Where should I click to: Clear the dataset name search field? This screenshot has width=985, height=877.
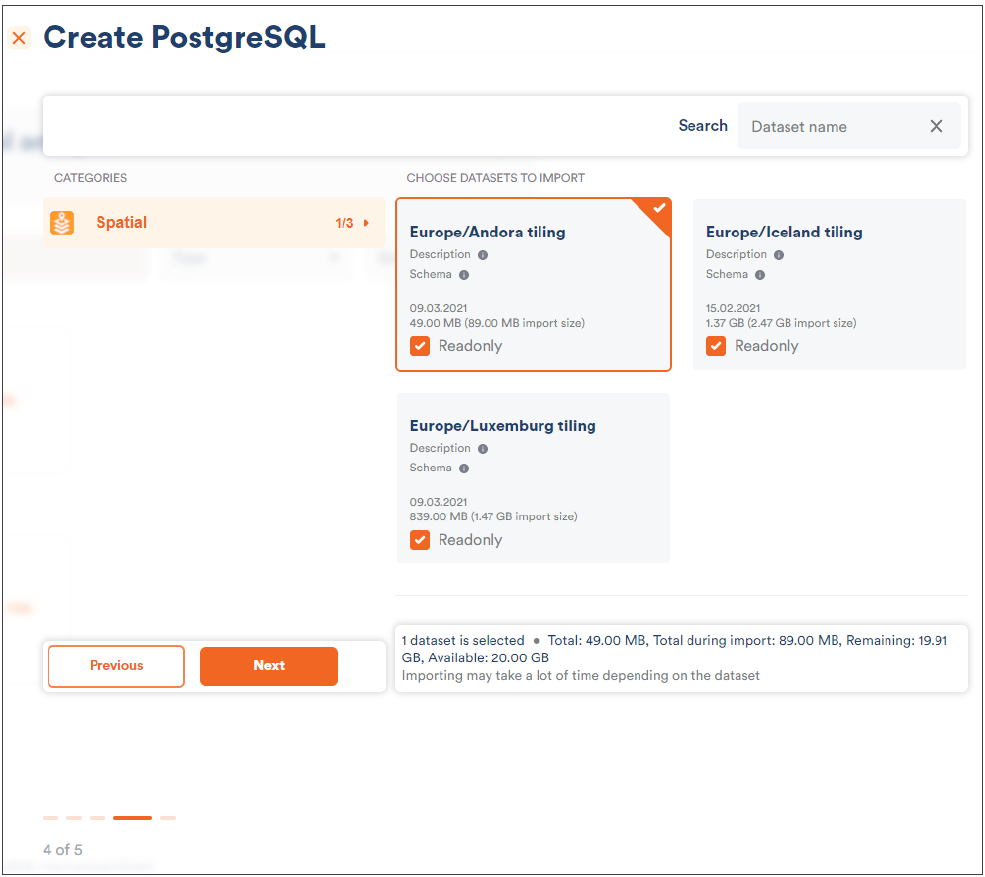point(936,126)
